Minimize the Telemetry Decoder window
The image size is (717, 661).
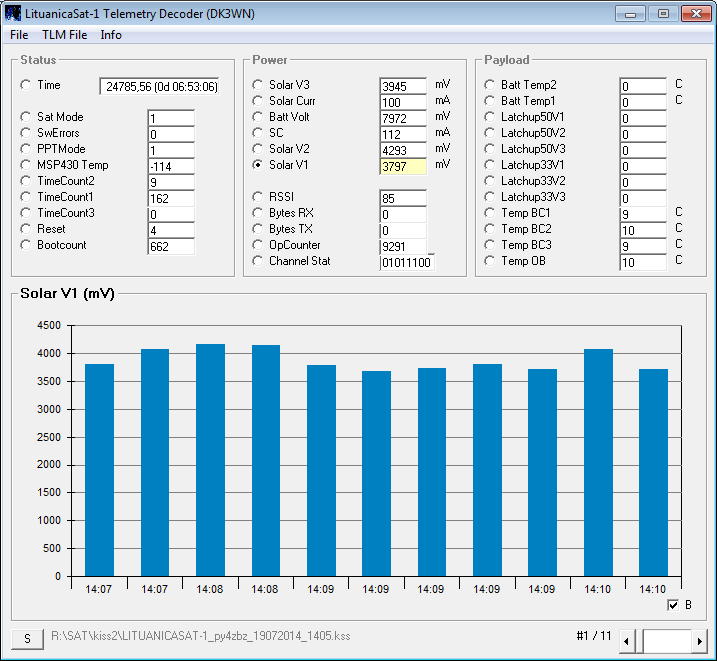[x=630, y=14]
